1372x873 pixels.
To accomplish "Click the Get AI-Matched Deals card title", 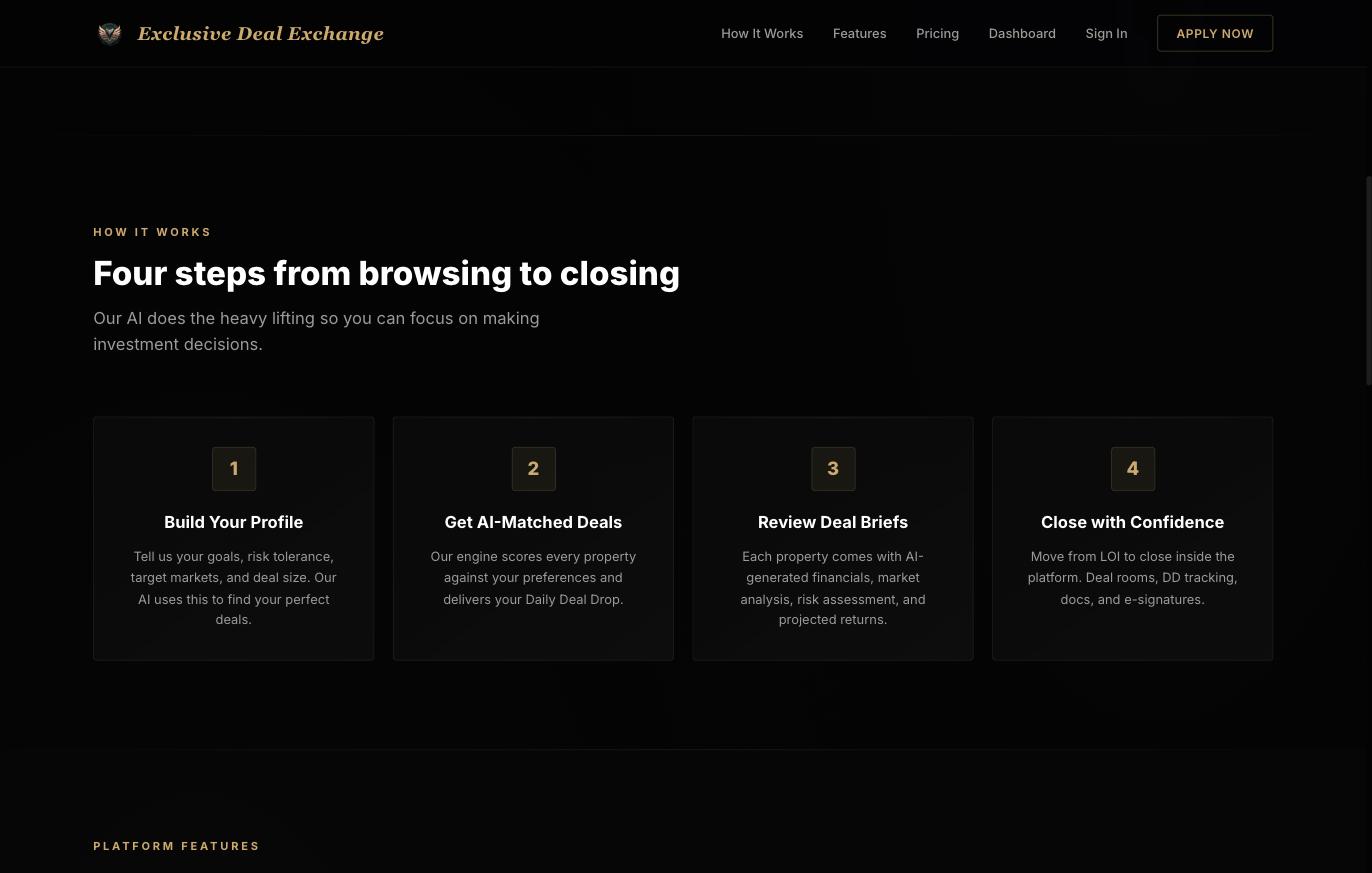I will (x=533, y=522).
